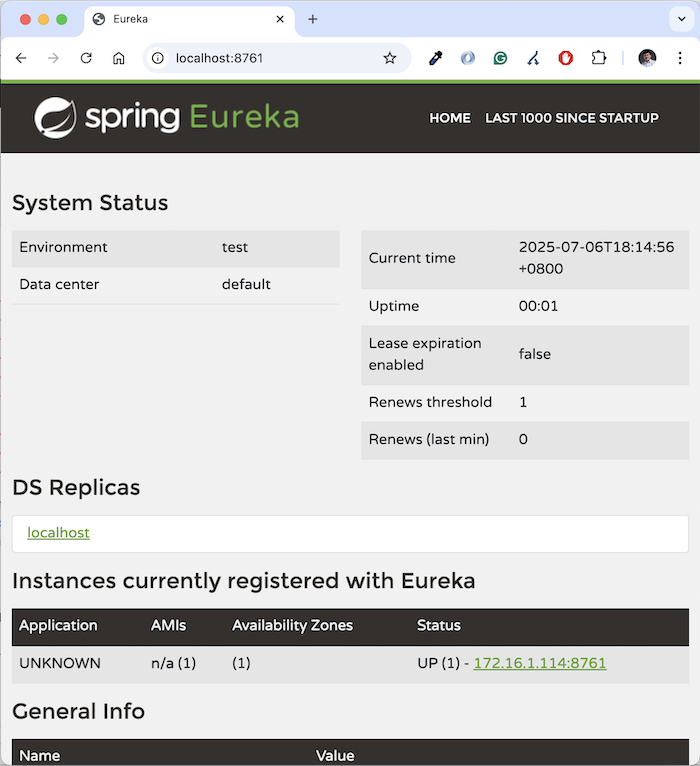
Task: Bookmark this page with the star
Action: (389, 59)
